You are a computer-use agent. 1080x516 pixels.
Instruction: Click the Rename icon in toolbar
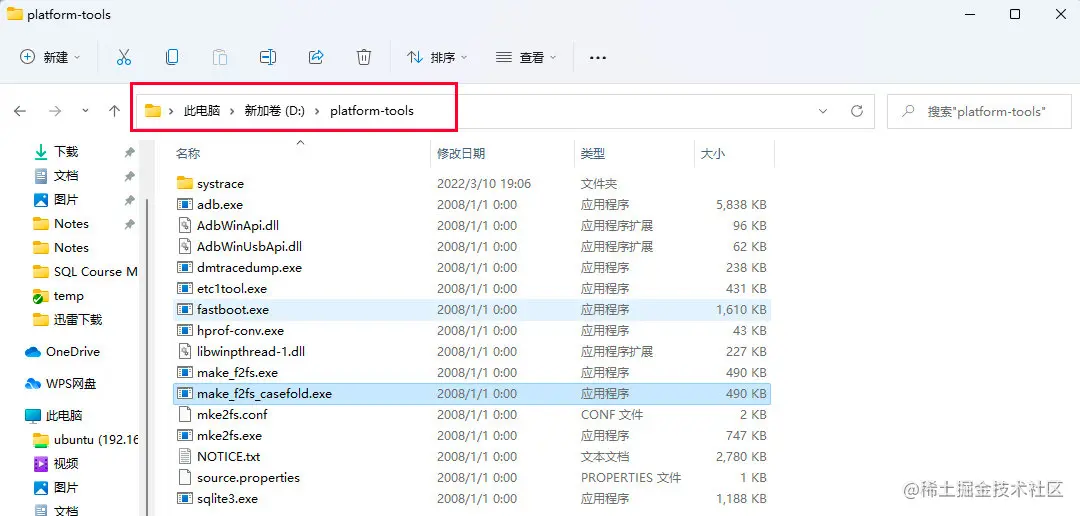click(x=268, y=57)
